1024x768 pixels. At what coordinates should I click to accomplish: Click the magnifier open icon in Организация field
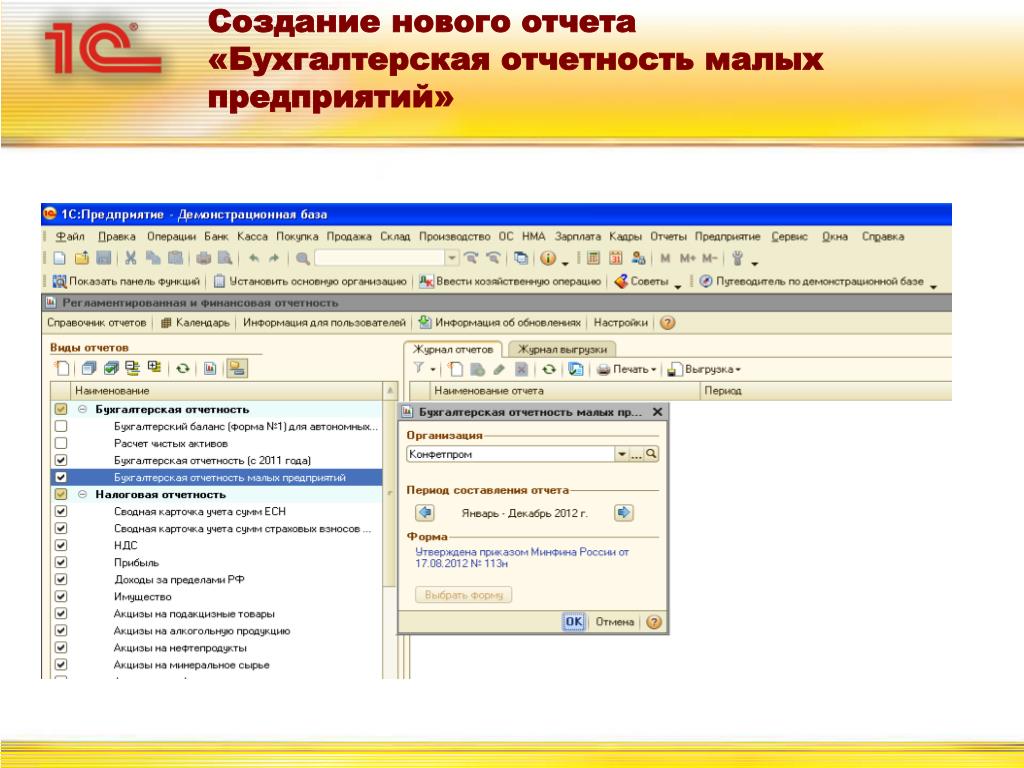(x=651, y=453)
